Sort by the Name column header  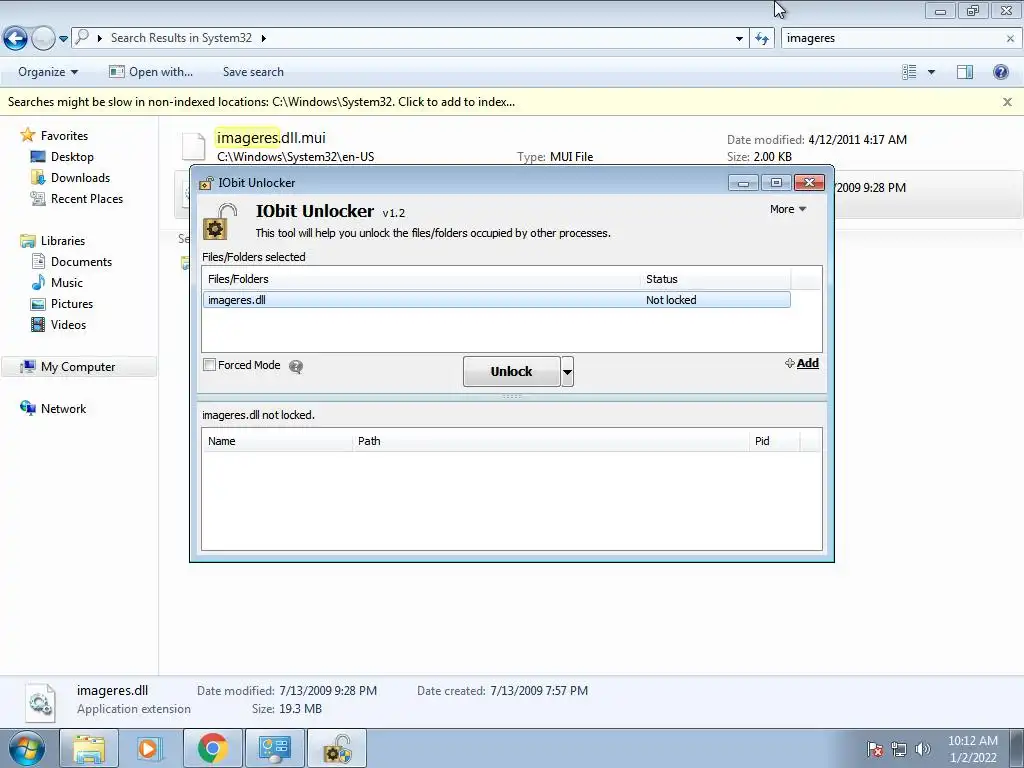(x=277, y=441)
